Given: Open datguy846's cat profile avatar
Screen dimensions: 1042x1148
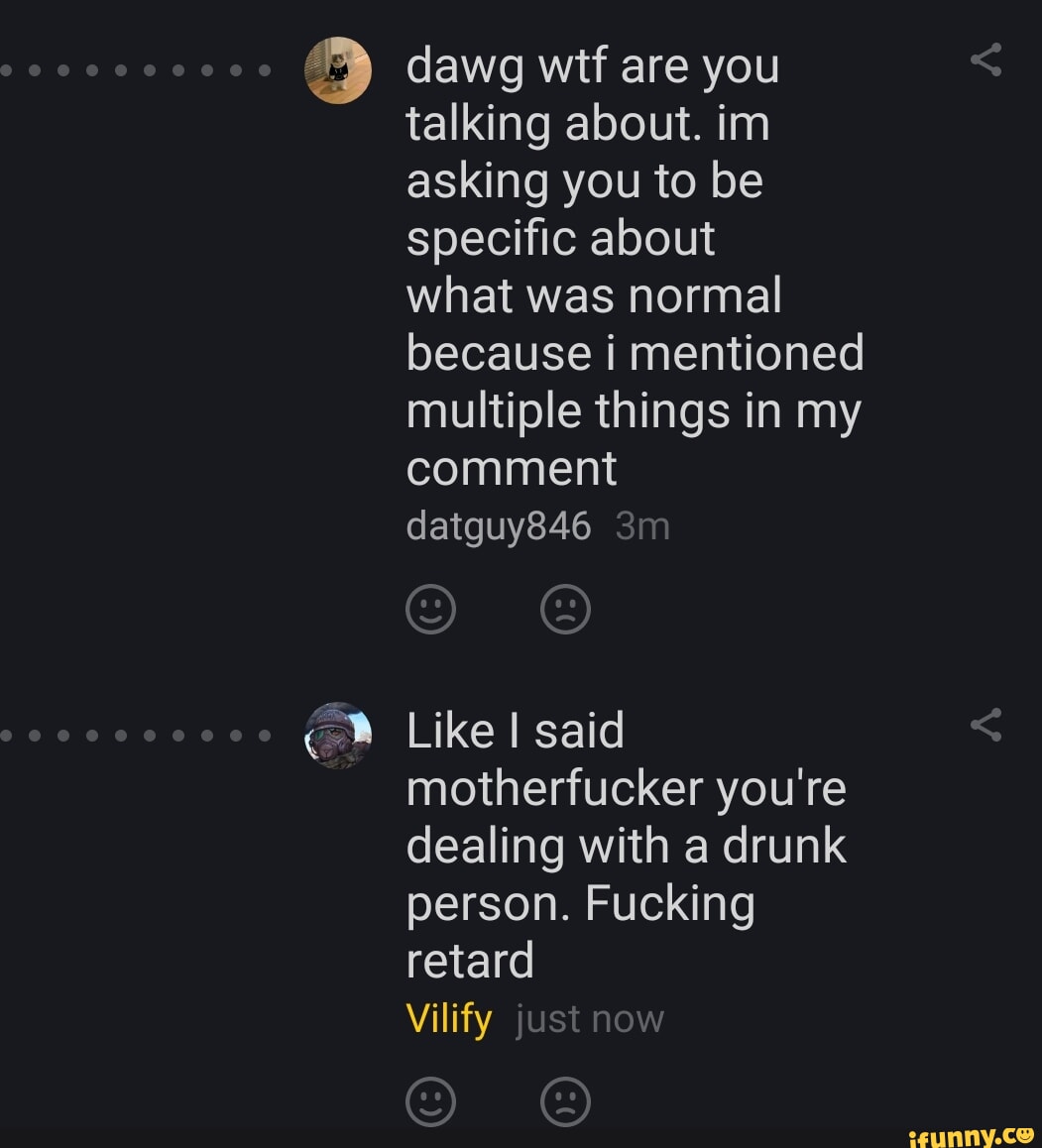Looking at the screenshot, I should (338, 70).
